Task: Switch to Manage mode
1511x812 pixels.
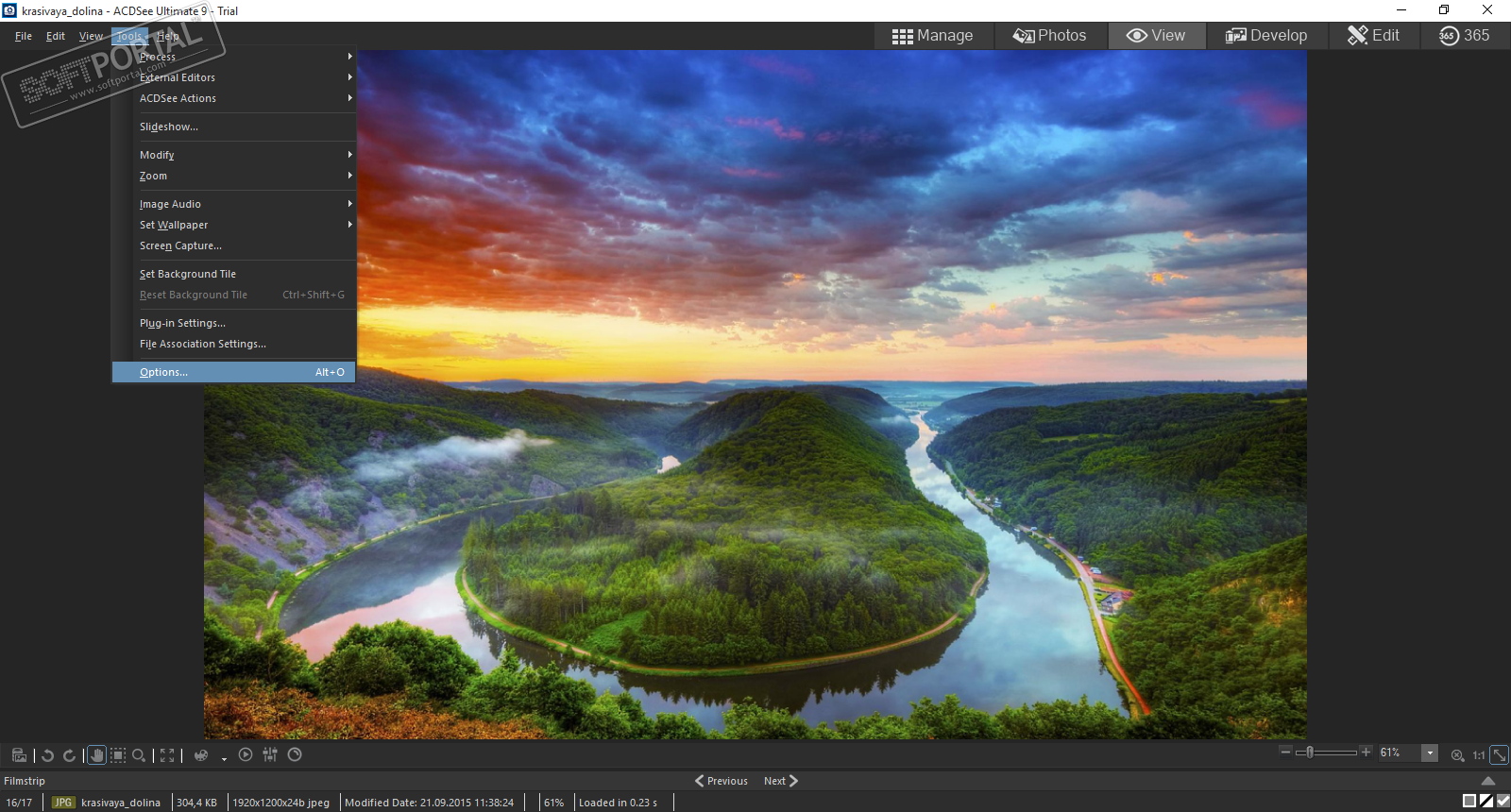Action: click(932, 36)
